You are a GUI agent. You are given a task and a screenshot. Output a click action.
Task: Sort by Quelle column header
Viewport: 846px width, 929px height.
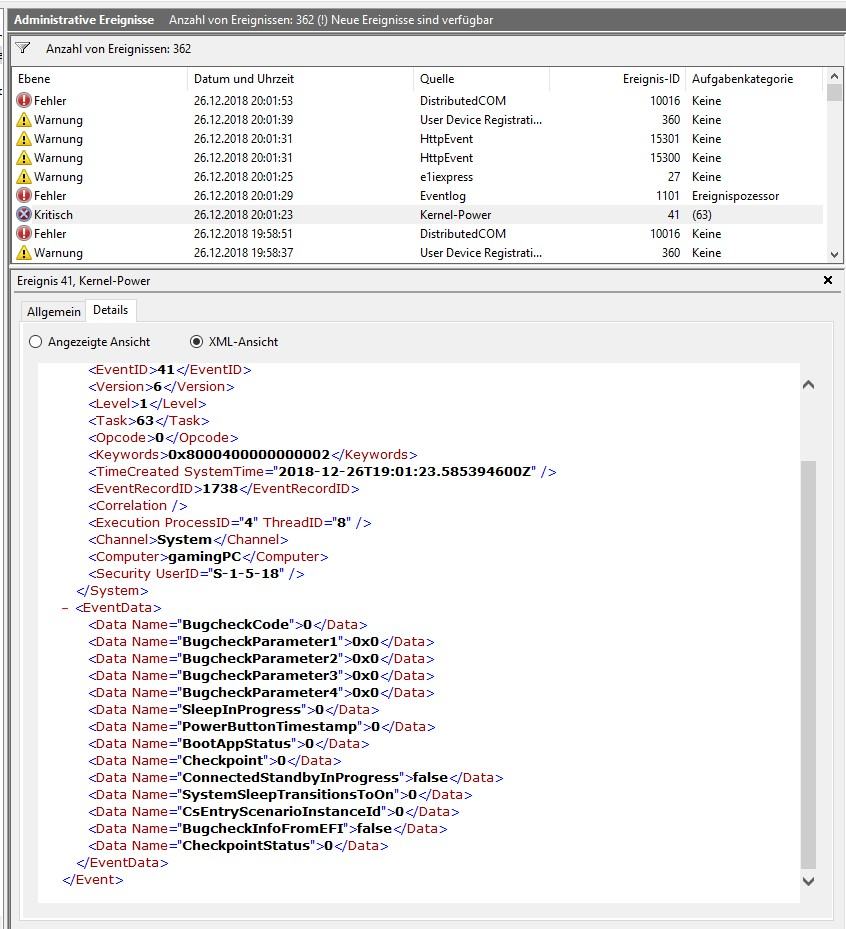tap(482, 79)
